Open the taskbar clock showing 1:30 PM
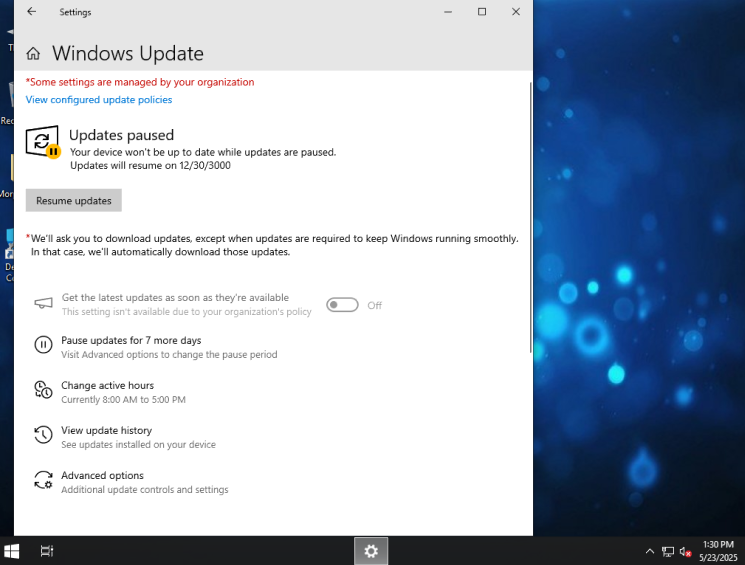Image resolution: width=745 pixels, height=565 pixels. pyautogui.click(x=718, y=551)
